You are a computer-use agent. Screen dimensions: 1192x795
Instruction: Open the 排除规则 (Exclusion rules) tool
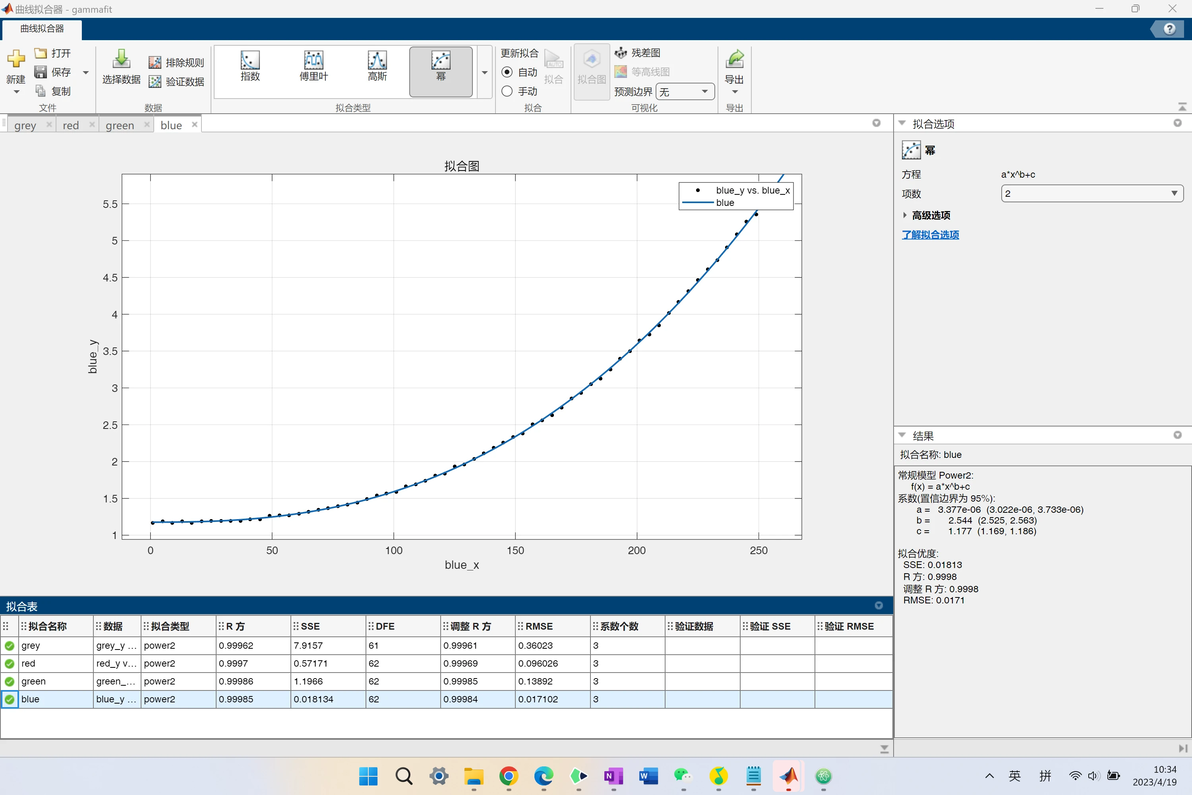coord(176,62)
